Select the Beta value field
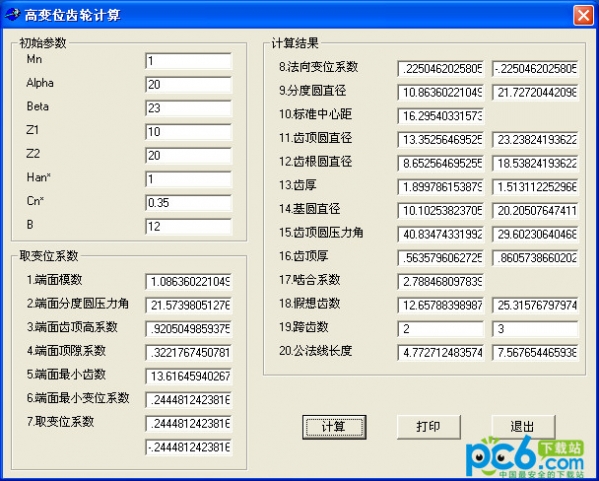 188,109
